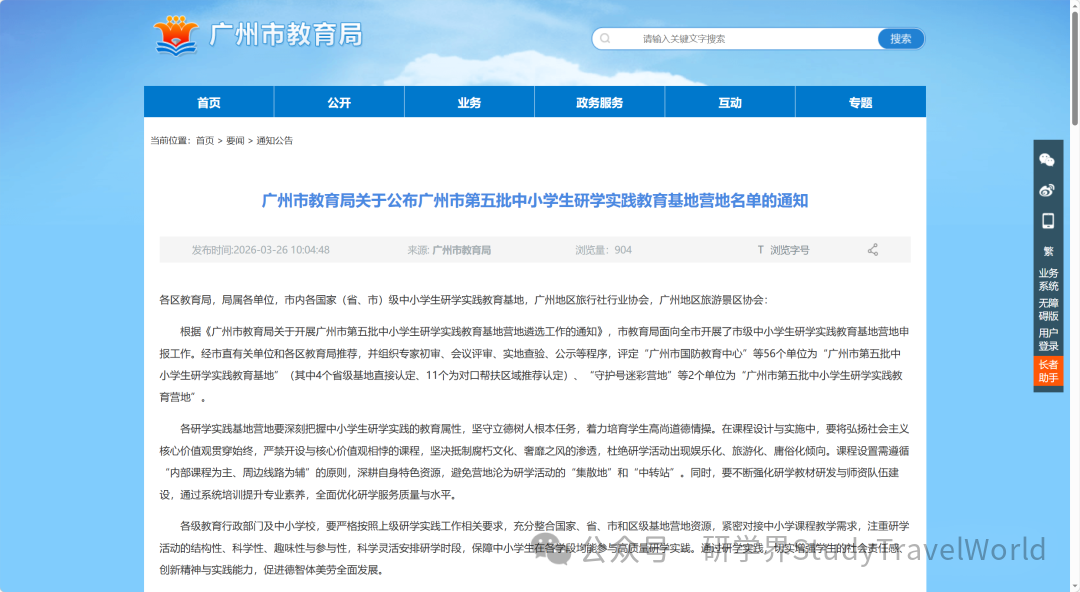Screen dimensions: 1080x592
Task: Switch to the 公开 tab
Action: 339,101
